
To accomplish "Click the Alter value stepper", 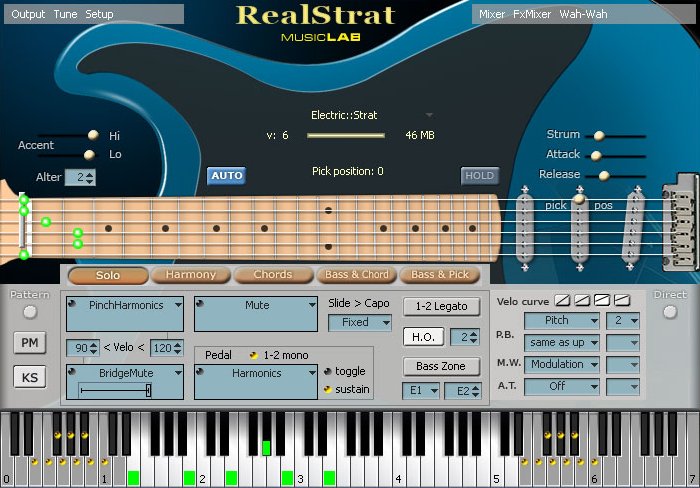I will coord(90,177).
